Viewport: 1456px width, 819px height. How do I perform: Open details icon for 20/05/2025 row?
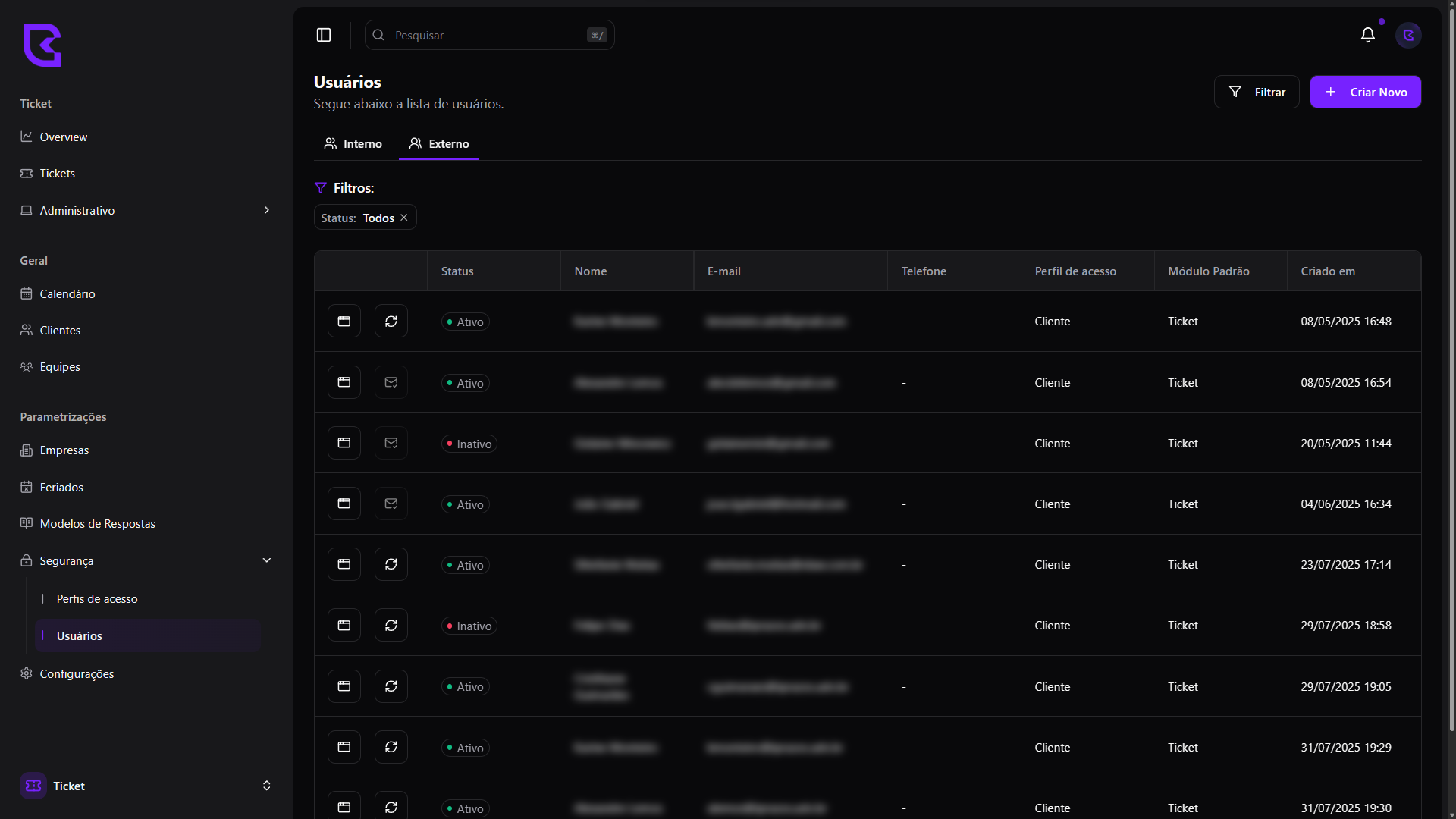[x=344, y=443]
